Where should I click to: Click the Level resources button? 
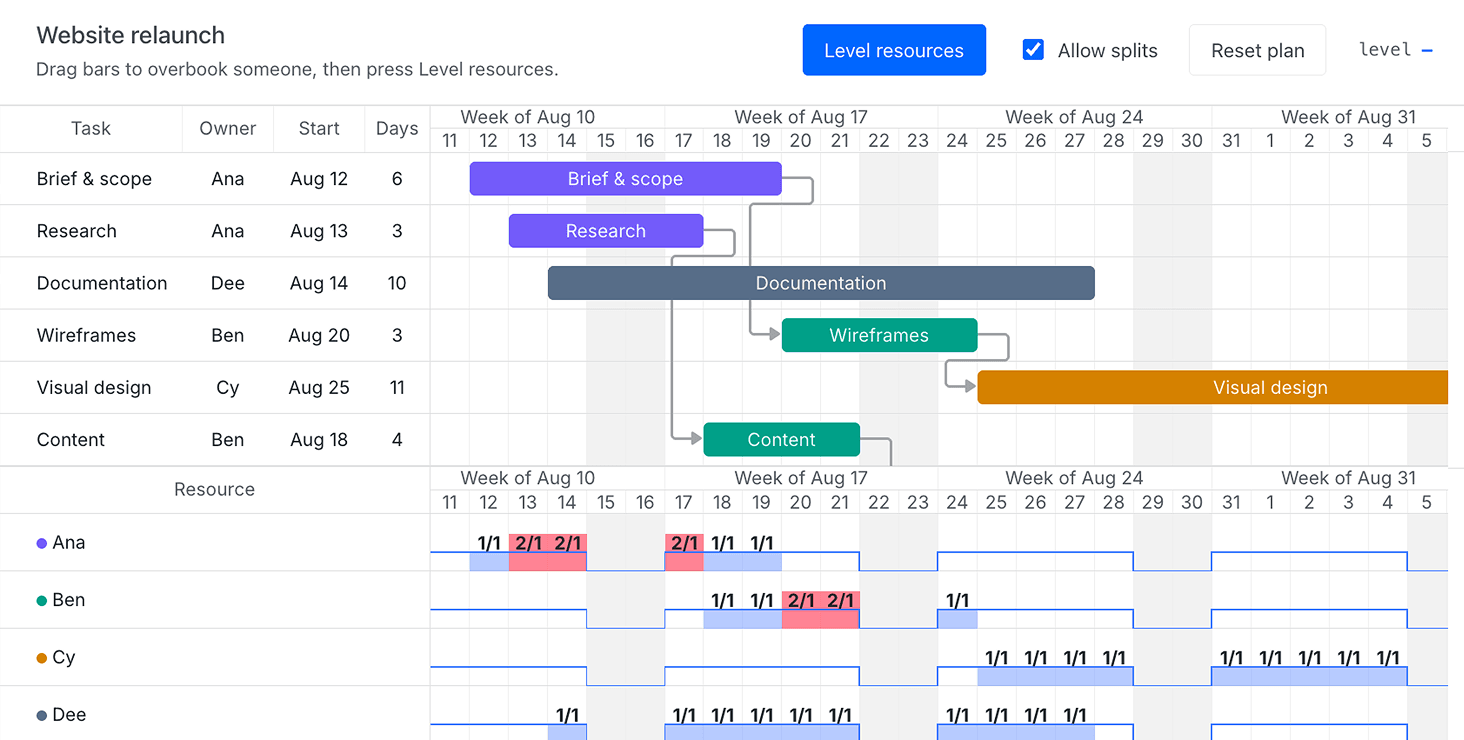pos(894,50)
